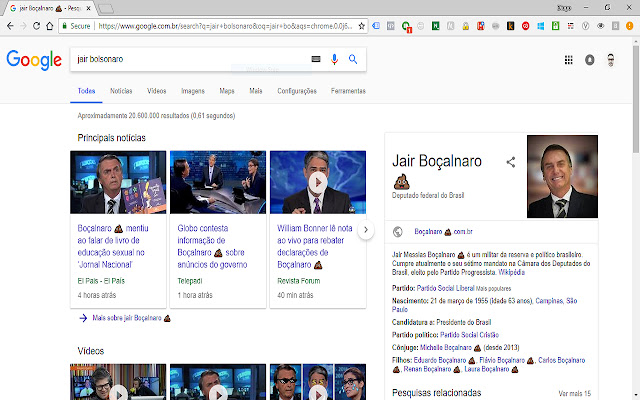Image resolution: width=640 pixels, height=400 pixels.
Task: Click the blue magnifier search button
Action: 353,59
